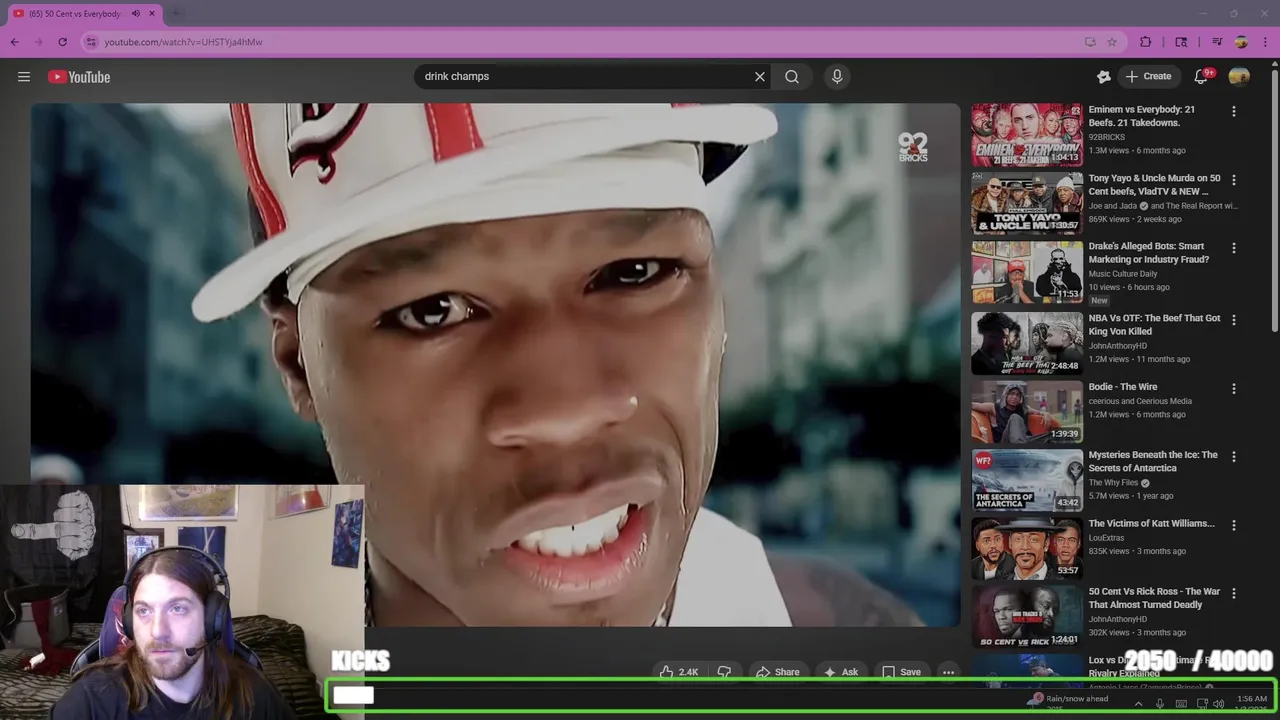Click 'JohnAnthonyHD' under NBA Vs OTF
1280x720 pixels.
1117,346
